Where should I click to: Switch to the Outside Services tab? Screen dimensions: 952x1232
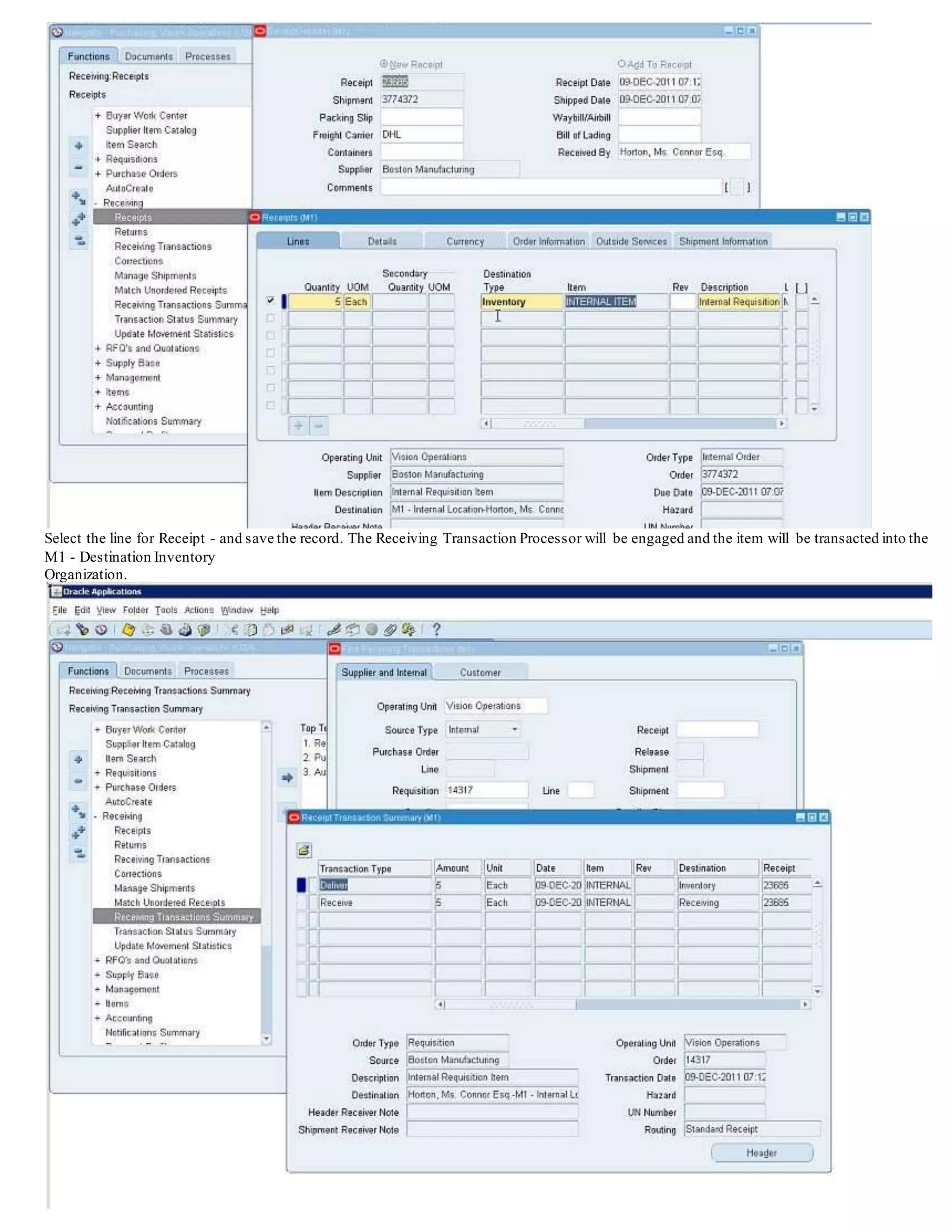[632, 241]
